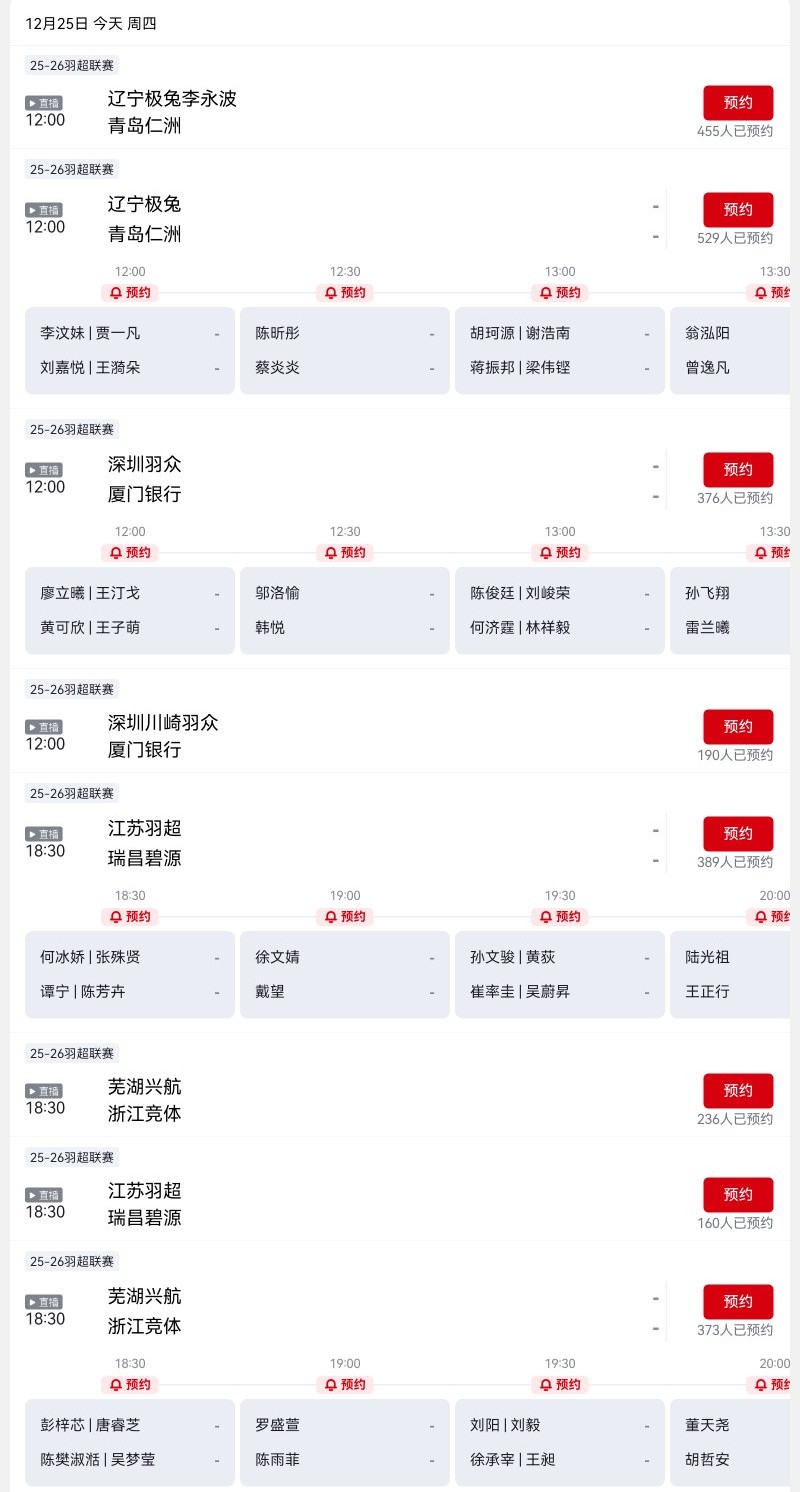Viewport: 800px width, 1492px height.
Task: Tap the bell reminder above 陈昕彤 match
Action: coord(345,293)
